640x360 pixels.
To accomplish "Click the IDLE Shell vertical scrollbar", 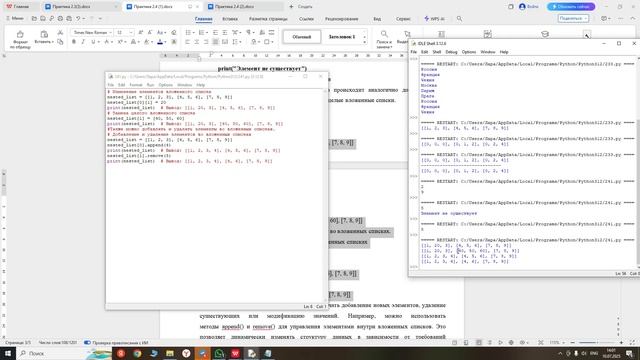I will [x=637, y=163].
